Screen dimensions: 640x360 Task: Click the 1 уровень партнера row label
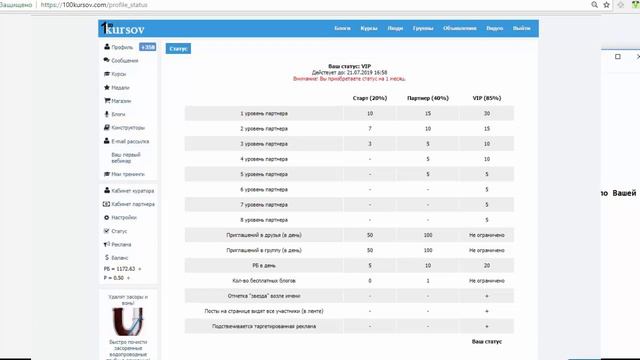click(x=264, y=113)
